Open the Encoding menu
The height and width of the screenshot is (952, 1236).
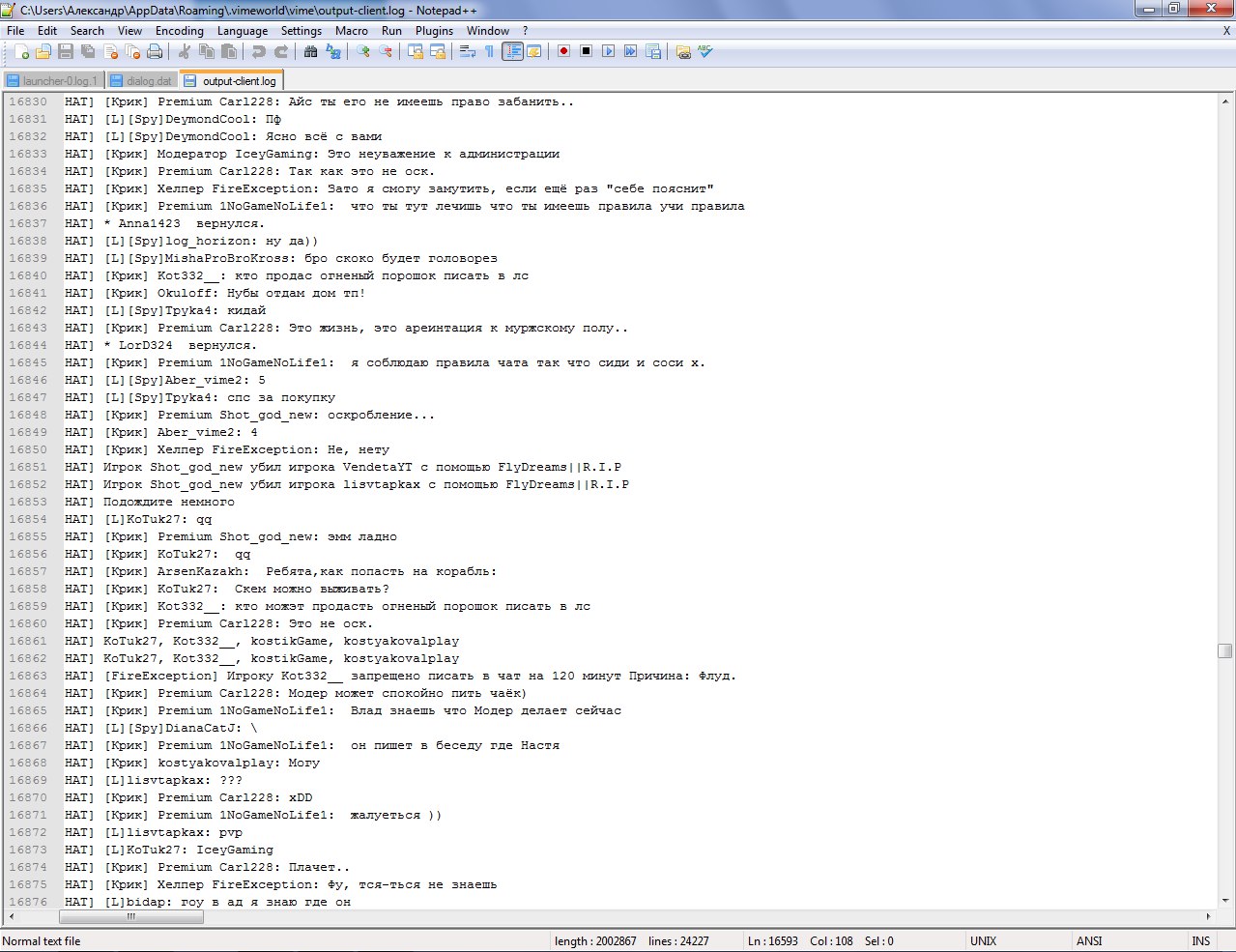(180, 31)
